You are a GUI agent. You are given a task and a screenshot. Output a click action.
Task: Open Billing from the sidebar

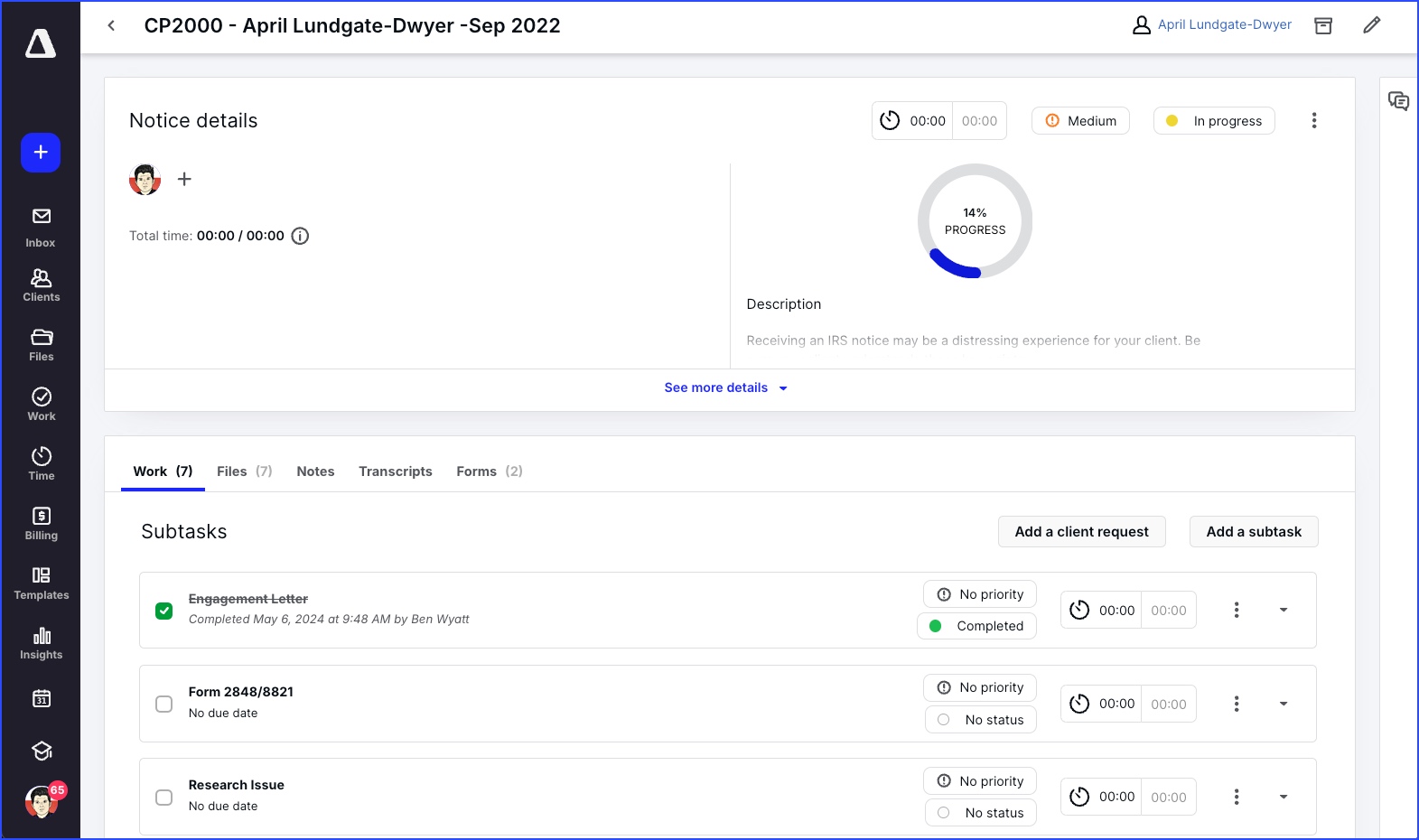41,524
